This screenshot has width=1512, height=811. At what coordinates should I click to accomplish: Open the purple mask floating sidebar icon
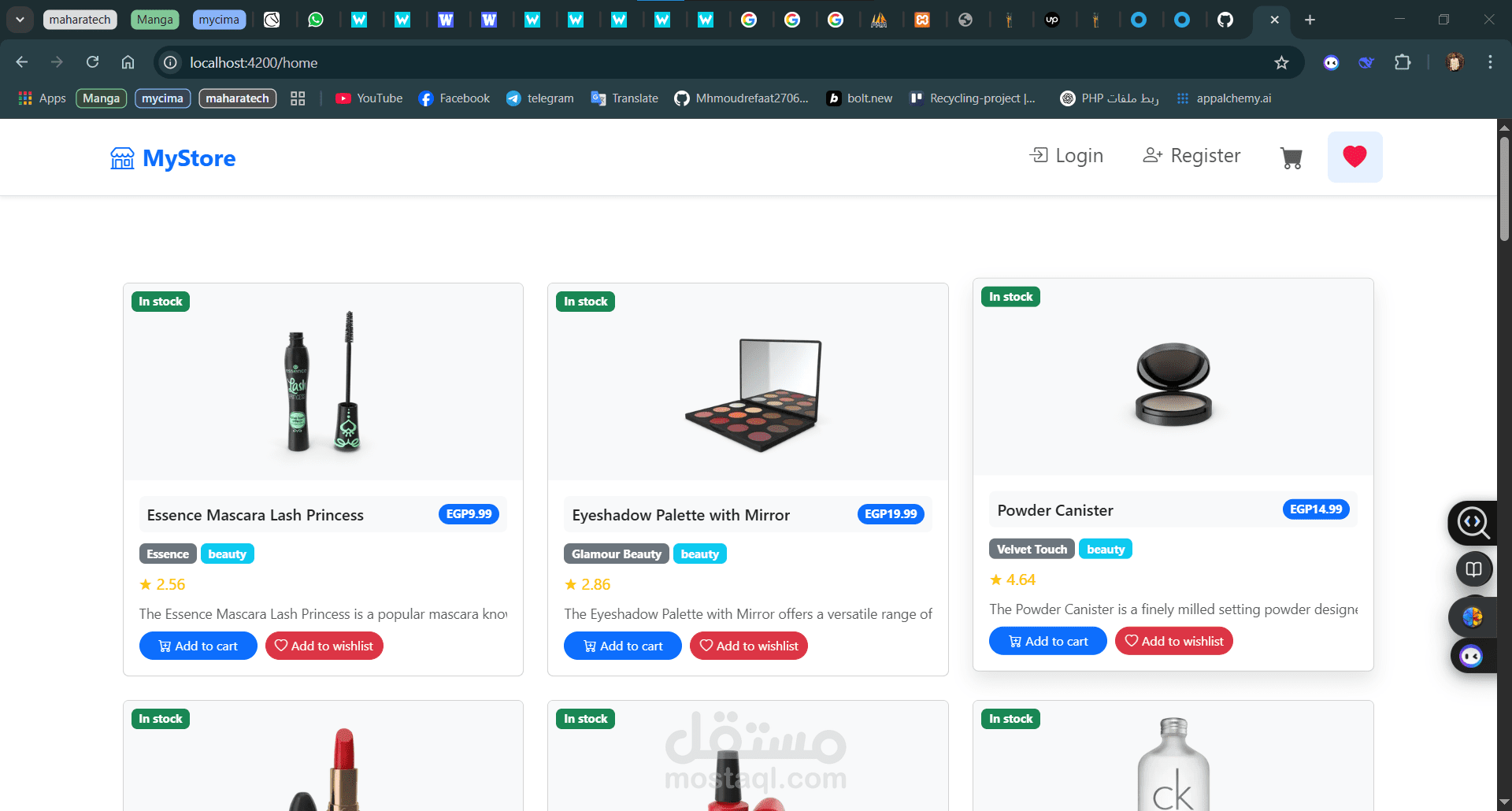point(1471,656)
